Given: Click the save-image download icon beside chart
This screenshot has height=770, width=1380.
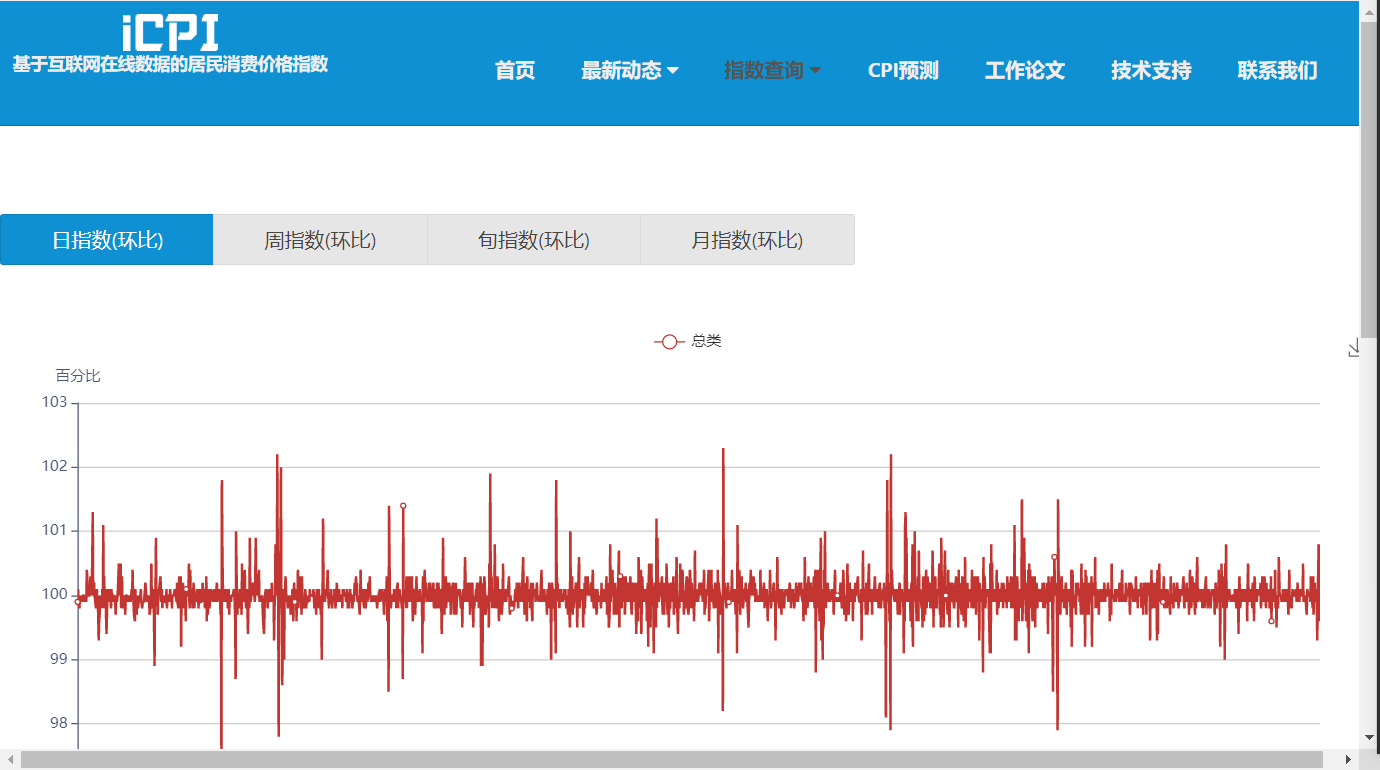Looking at the screenshot, I should click(1354, 348).
